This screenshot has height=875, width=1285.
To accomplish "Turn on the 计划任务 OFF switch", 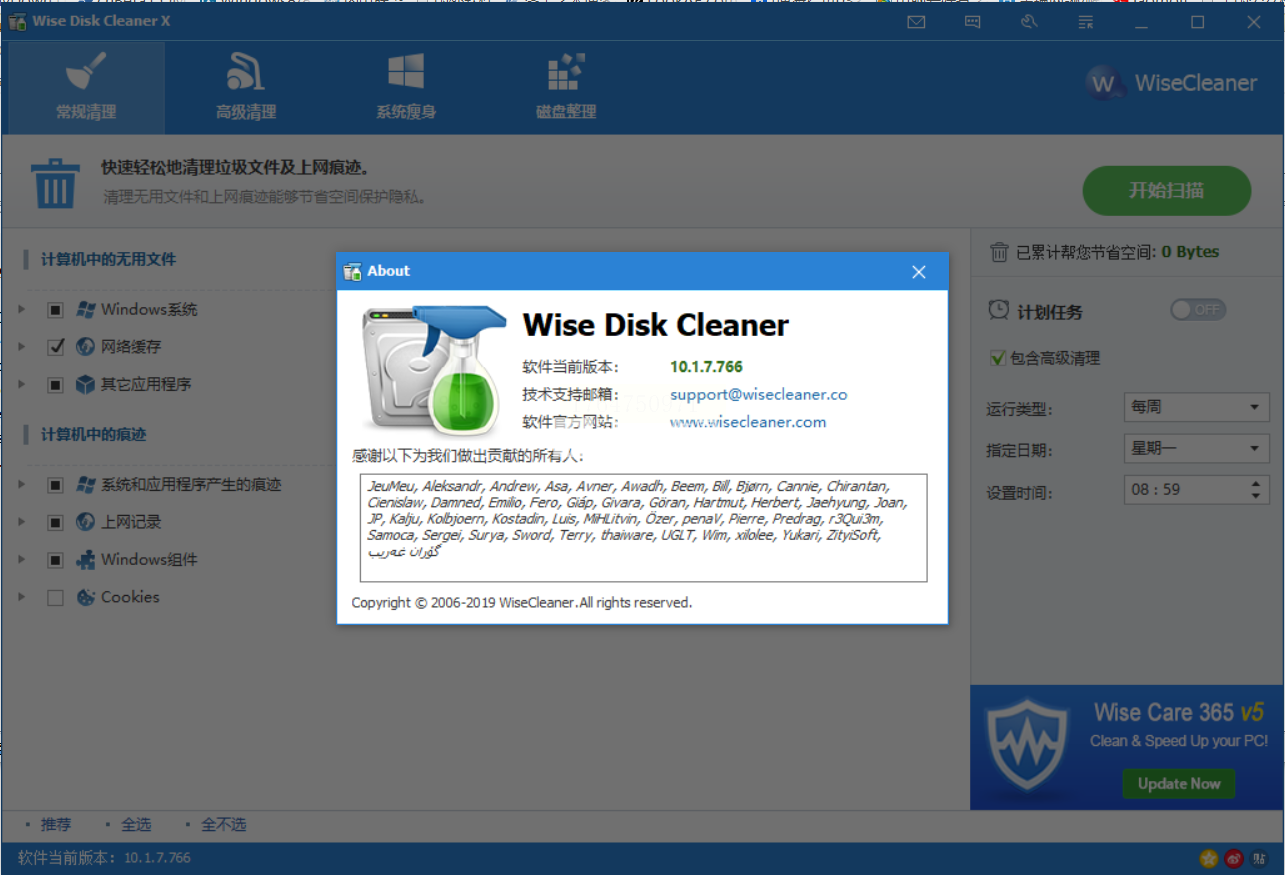I will 1197,310.
